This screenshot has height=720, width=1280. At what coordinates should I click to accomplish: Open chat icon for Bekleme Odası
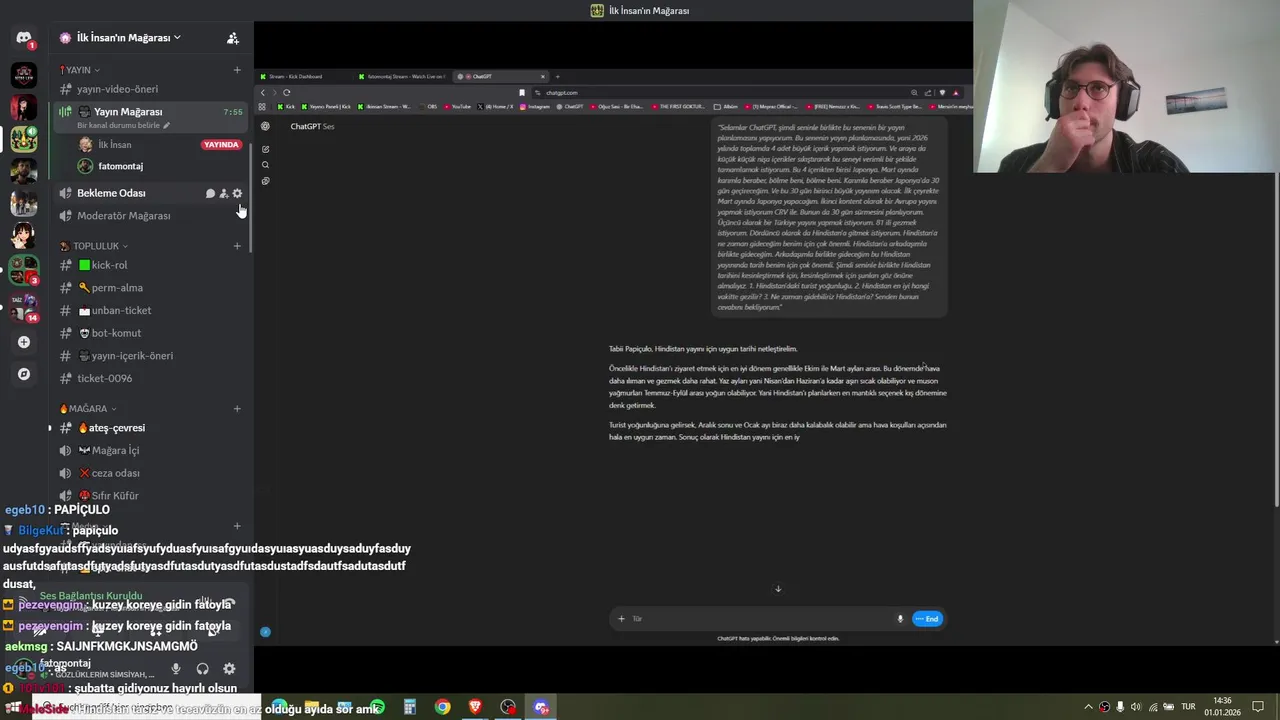coord(210,193)
